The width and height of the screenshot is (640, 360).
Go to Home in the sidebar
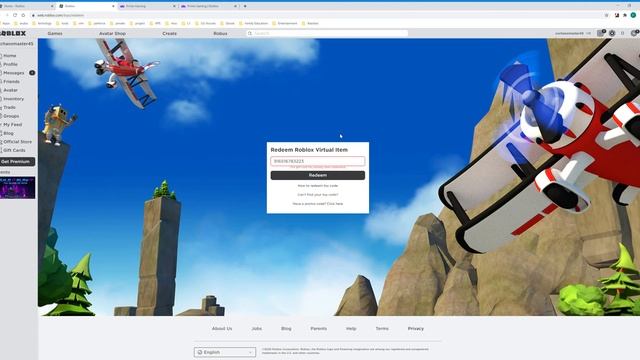[x=9, y=56]
